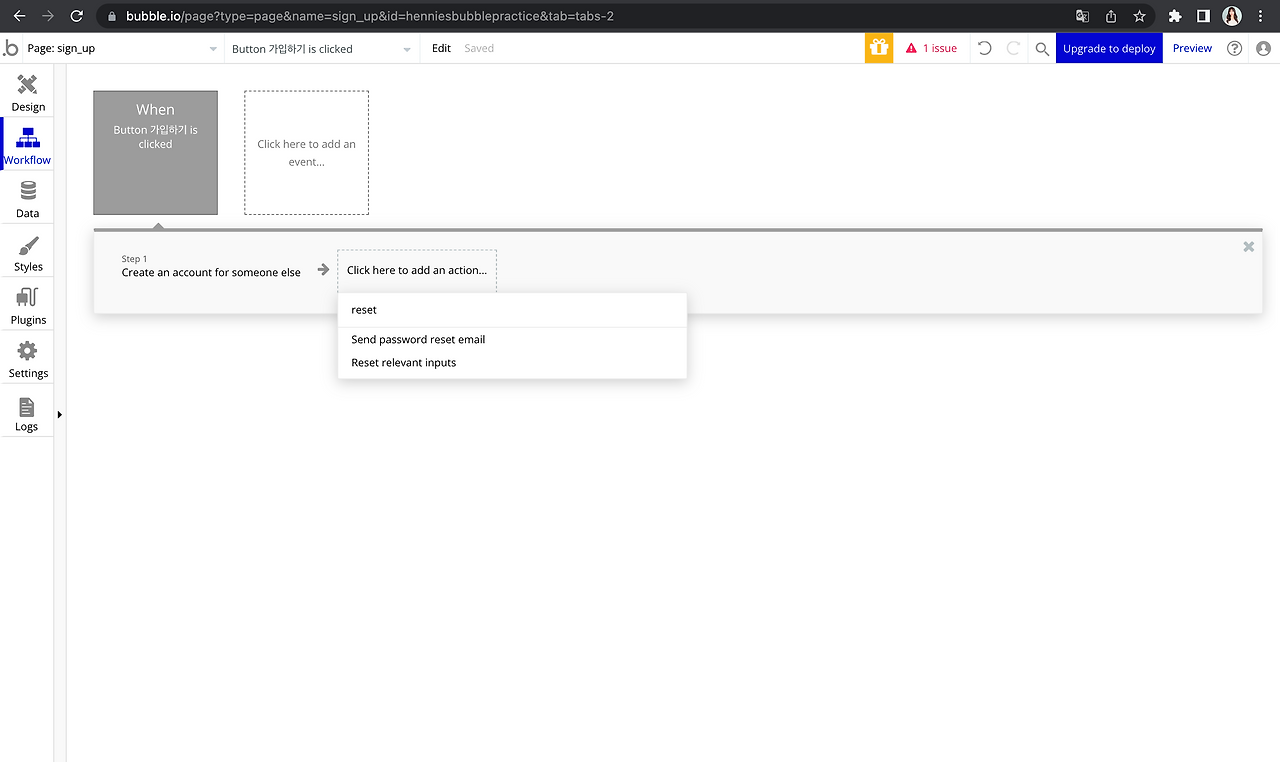This screenshot has width=1280, height=762.
Task: Click the share page icon
Action: [1111, 16]
